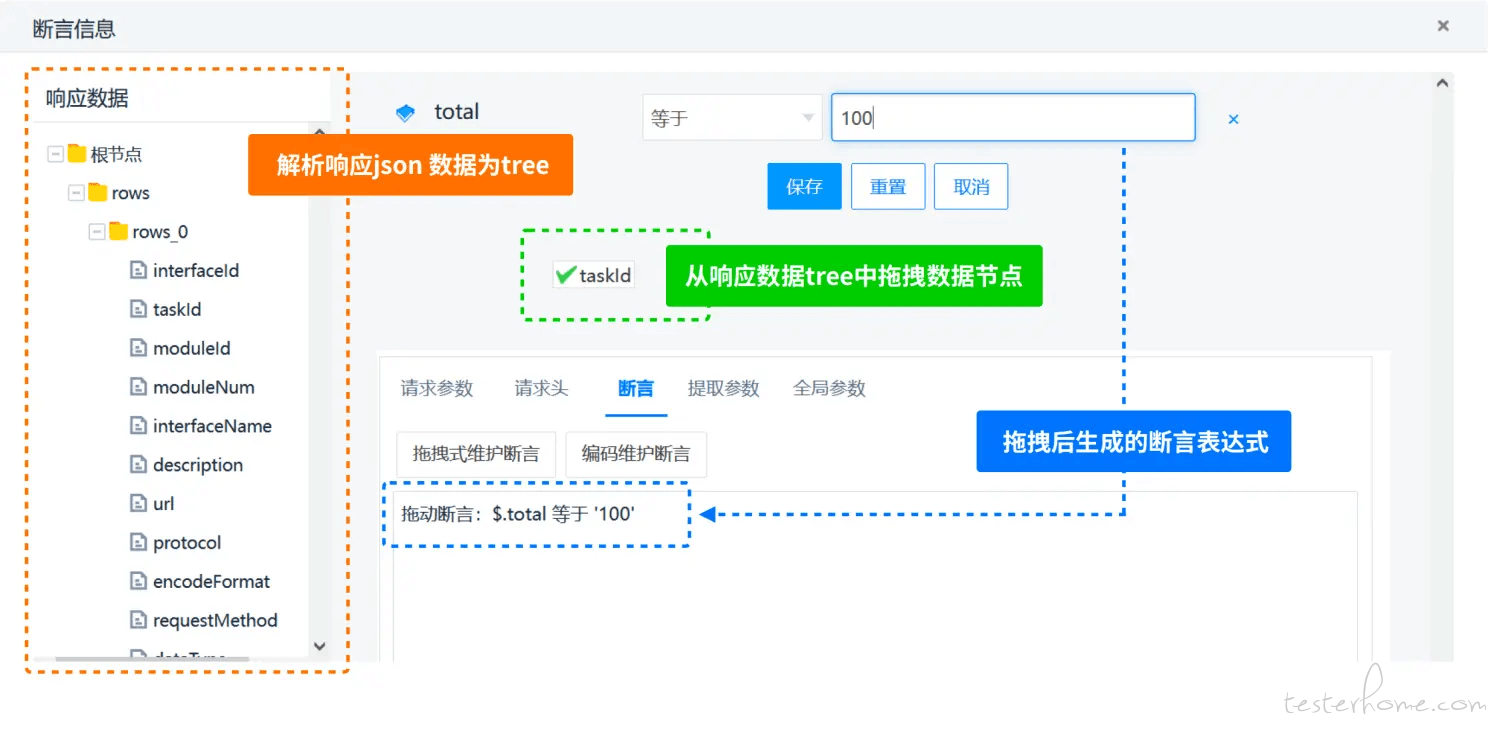Screen dimensions: 1488x734
Task: Click the moduleNum file icon
Action: 139,387
